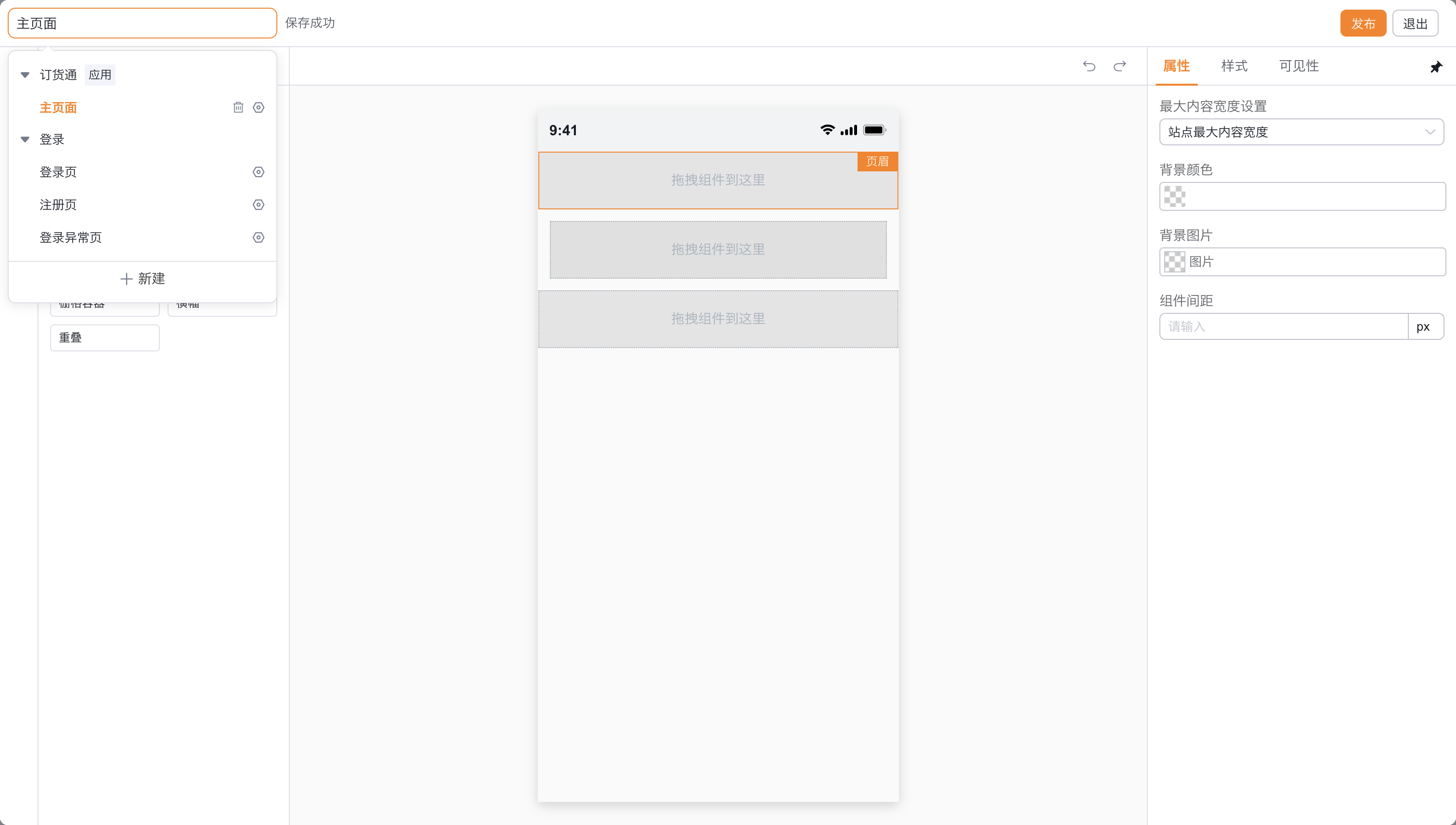This screenshot has height=825, width=1456.
Task: Click the pin icon in properties panel
Action: (1436, 67)
